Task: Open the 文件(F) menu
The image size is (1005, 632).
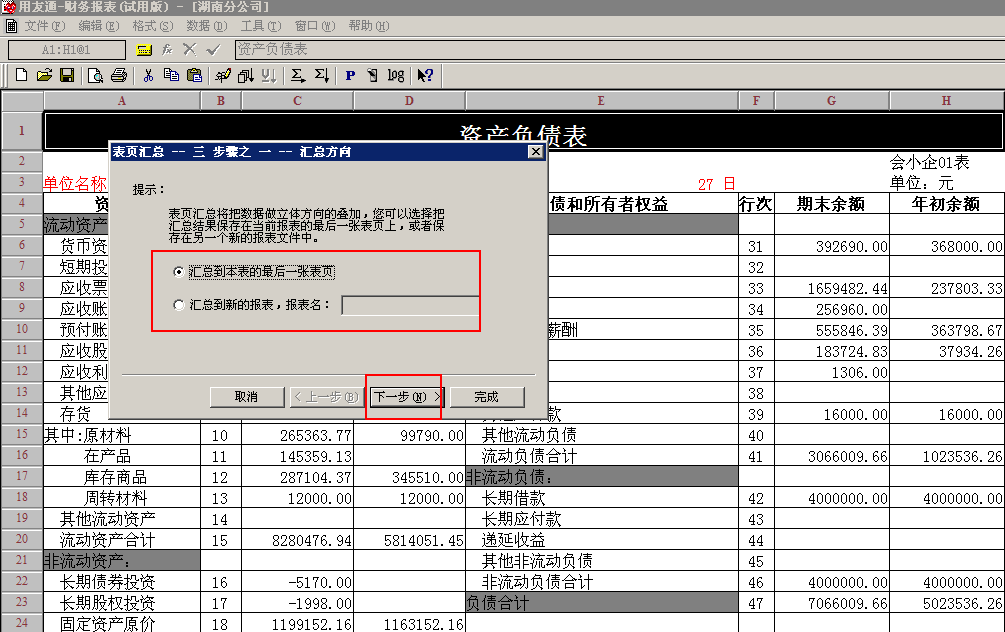Action: (x=44, y=26)
